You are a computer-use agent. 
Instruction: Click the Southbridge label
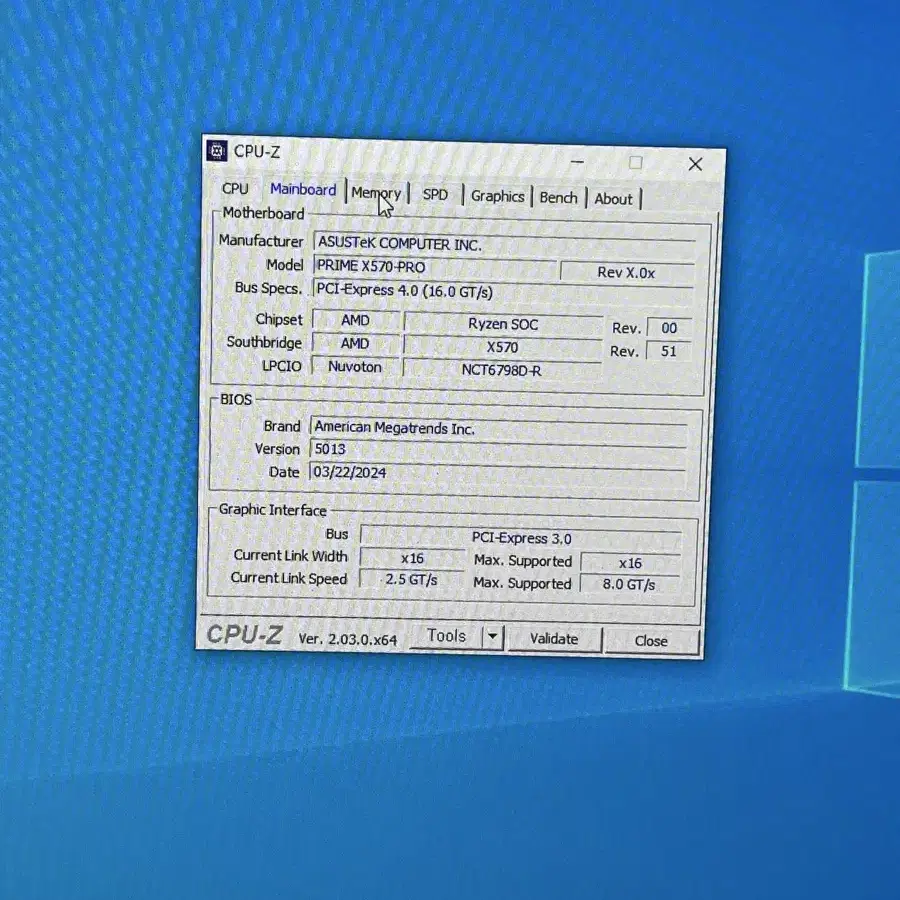(264, 342)
